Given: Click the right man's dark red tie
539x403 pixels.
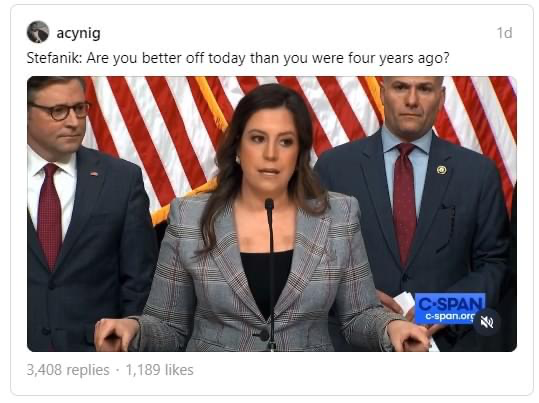Looking at the screenshot, I should click(405, 203).
